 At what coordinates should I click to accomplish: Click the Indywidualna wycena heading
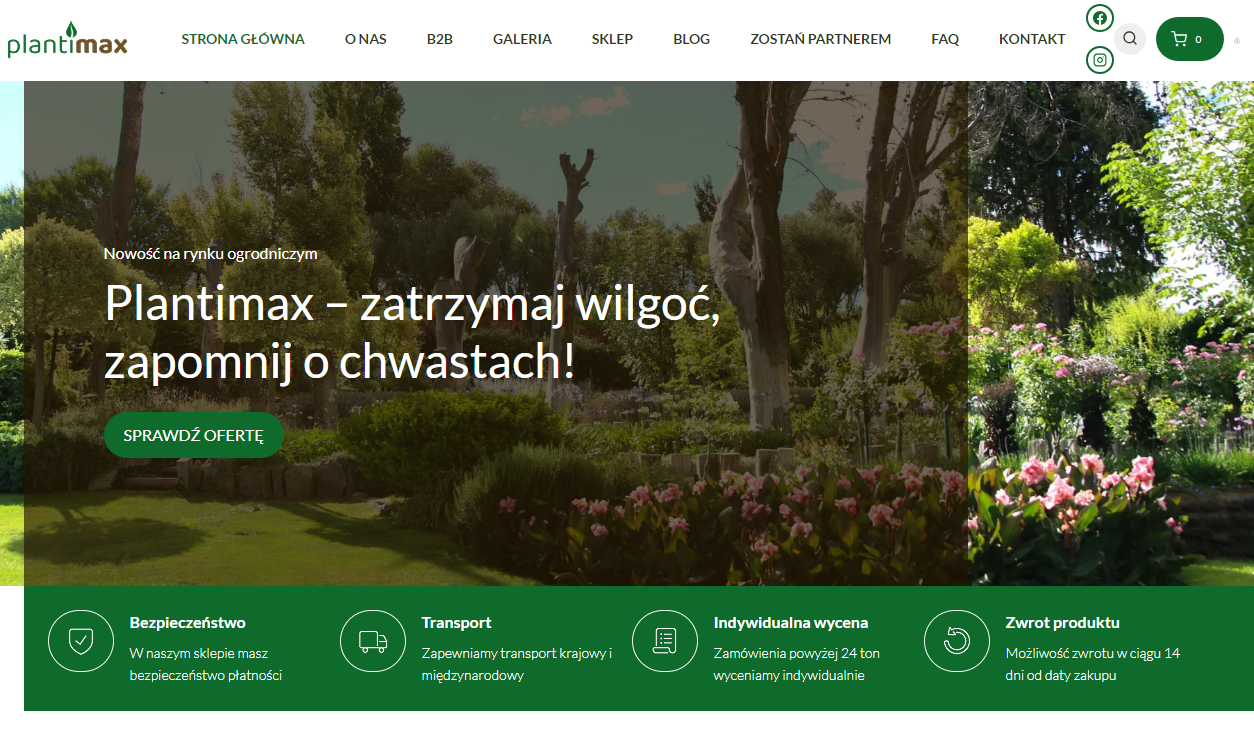tap(791, 622)
